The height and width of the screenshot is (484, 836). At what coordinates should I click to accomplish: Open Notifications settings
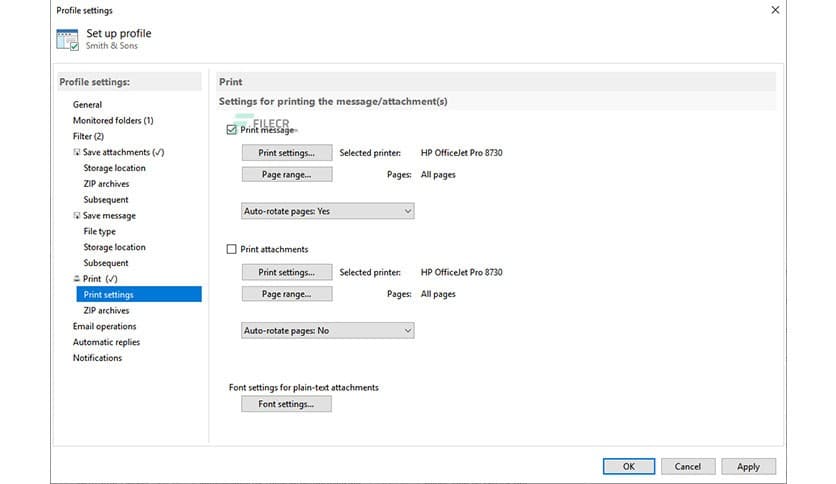tap(98, 358)
